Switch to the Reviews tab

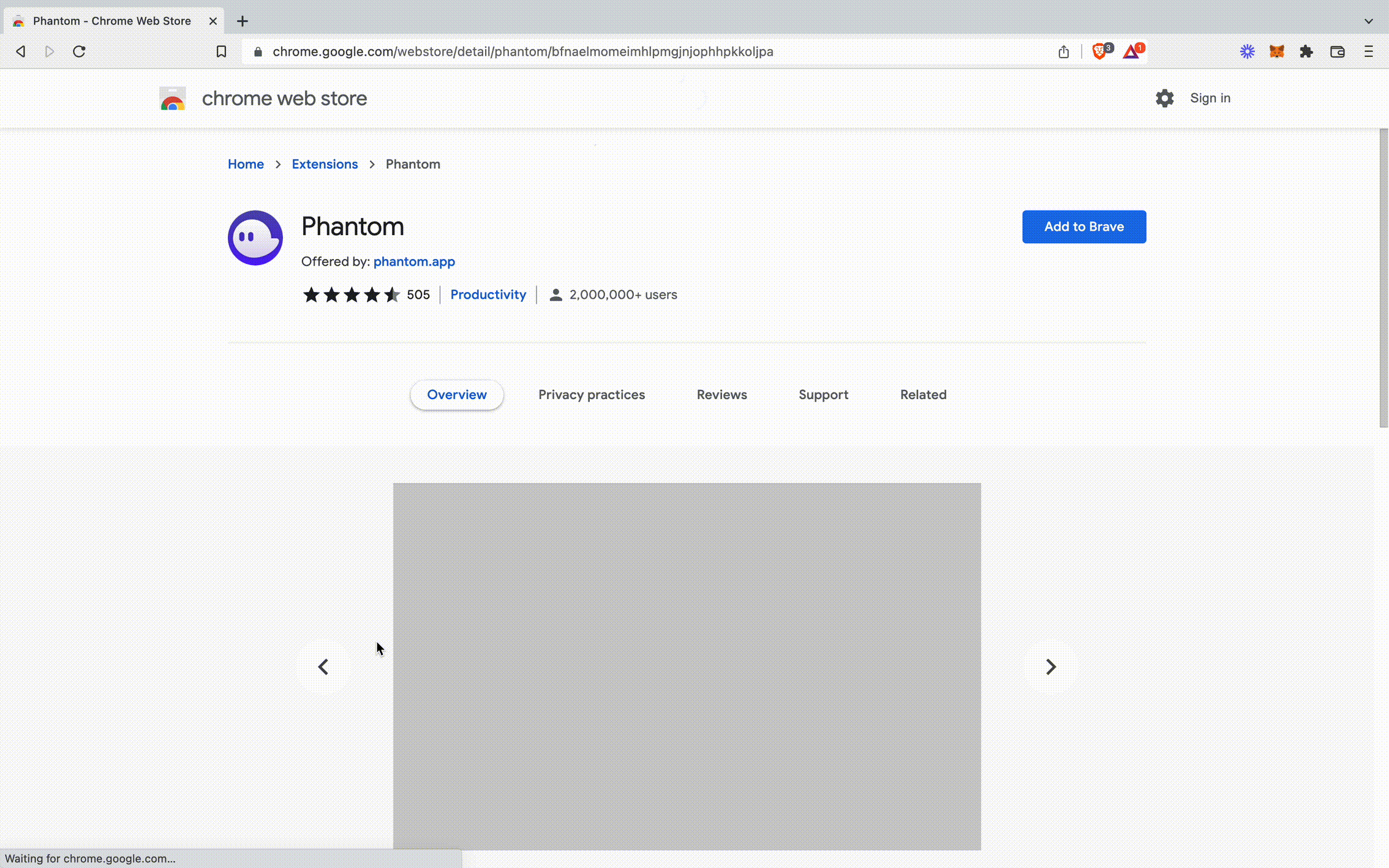721,395
